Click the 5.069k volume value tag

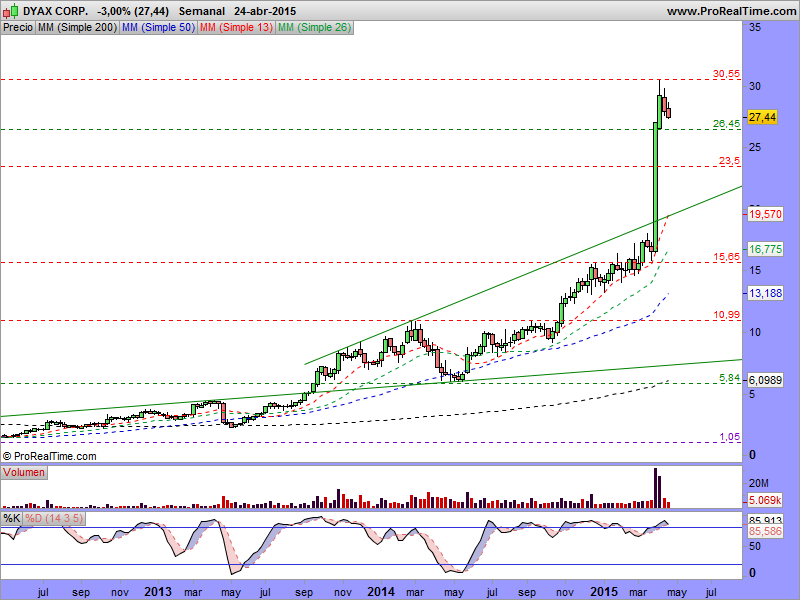(x=765, y=500)
